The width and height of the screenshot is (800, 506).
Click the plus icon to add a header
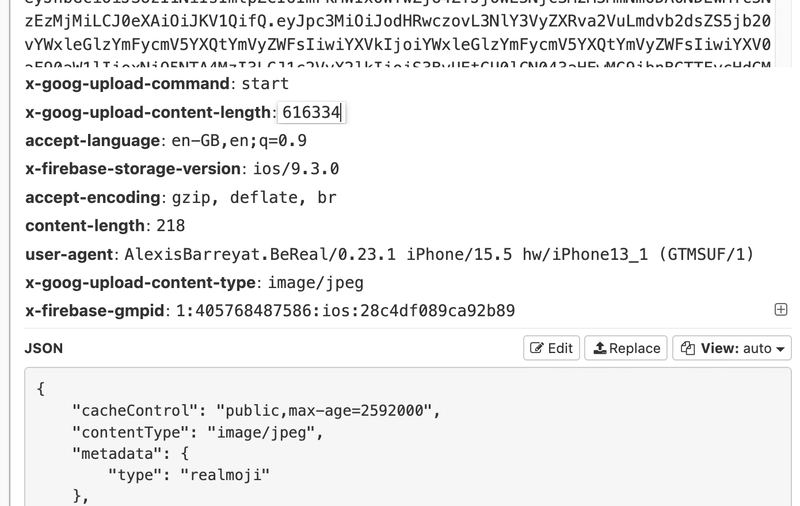tap(781, 310)
